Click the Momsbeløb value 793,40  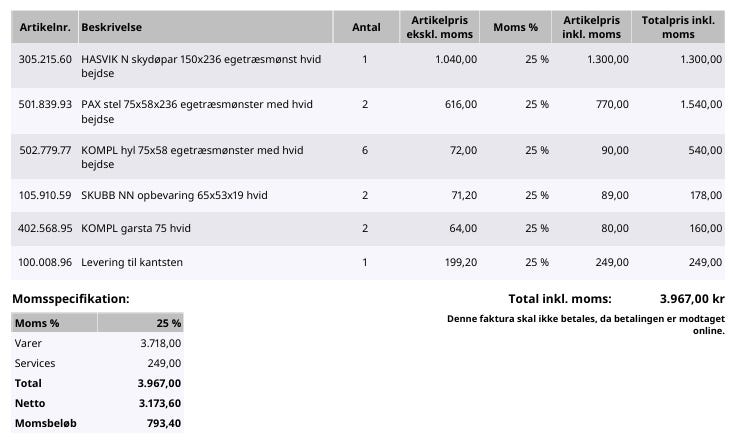(164, 423)
